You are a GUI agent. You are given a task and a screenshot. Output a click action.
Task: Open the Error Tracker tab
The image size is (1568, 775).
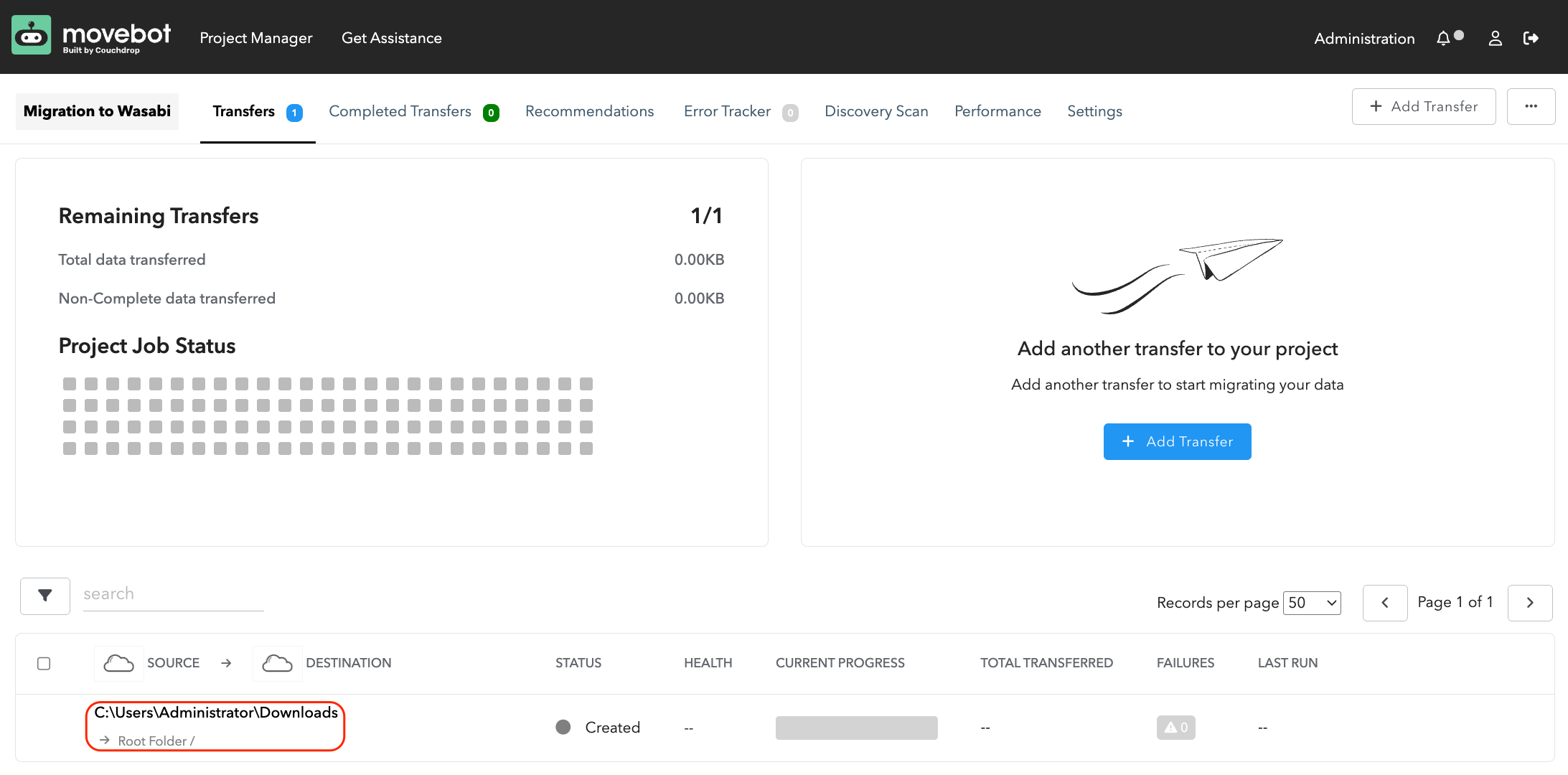tap(741, 111)
